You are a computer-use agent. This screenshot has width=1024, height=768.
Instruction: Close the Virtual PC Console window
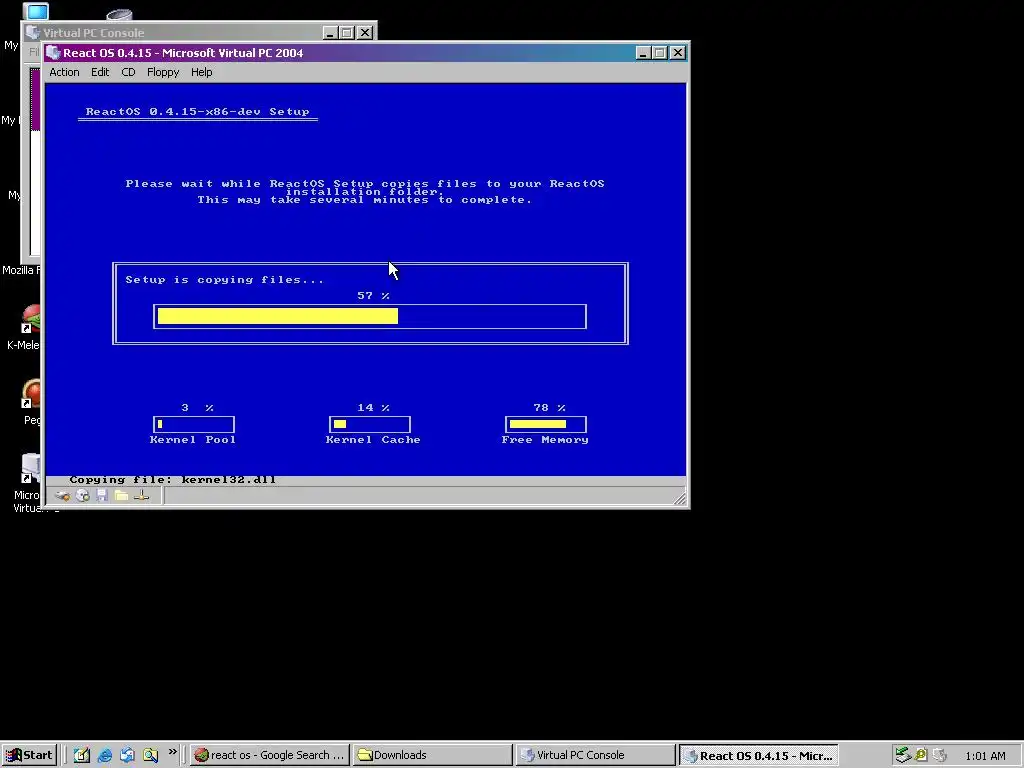365,33
